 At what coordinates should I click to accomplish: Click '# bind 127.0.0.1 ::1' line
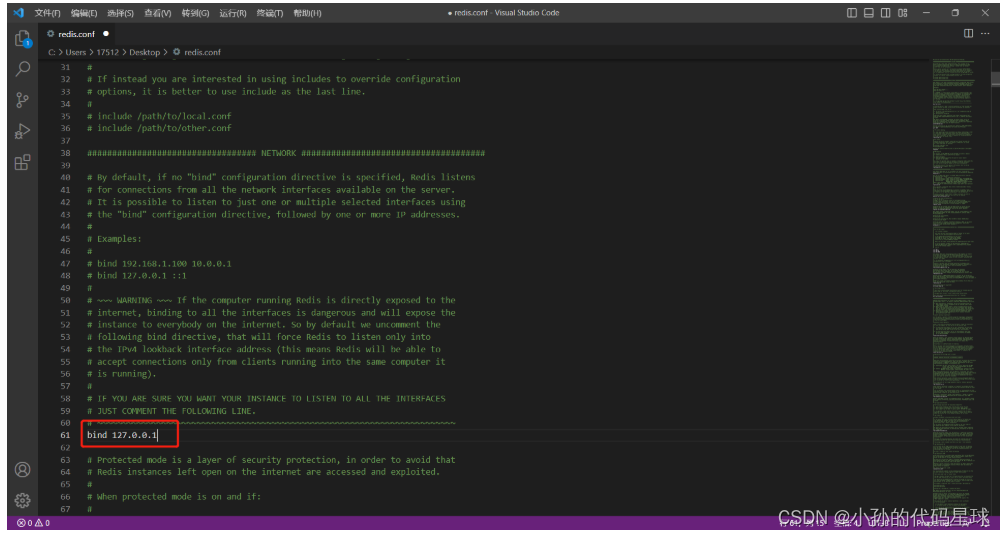(x=137, y=275)
